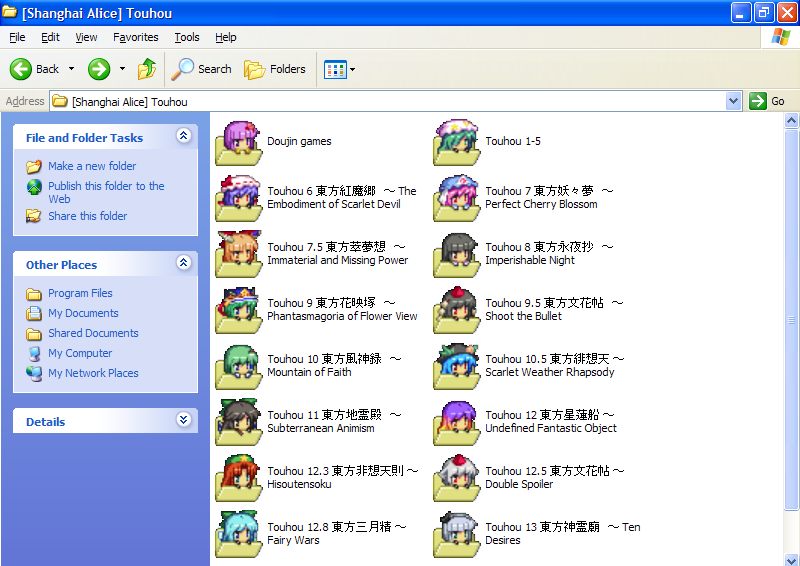Open the Help menu
The width and height of the screenshot is (800, 566).
tap(226, 37)
